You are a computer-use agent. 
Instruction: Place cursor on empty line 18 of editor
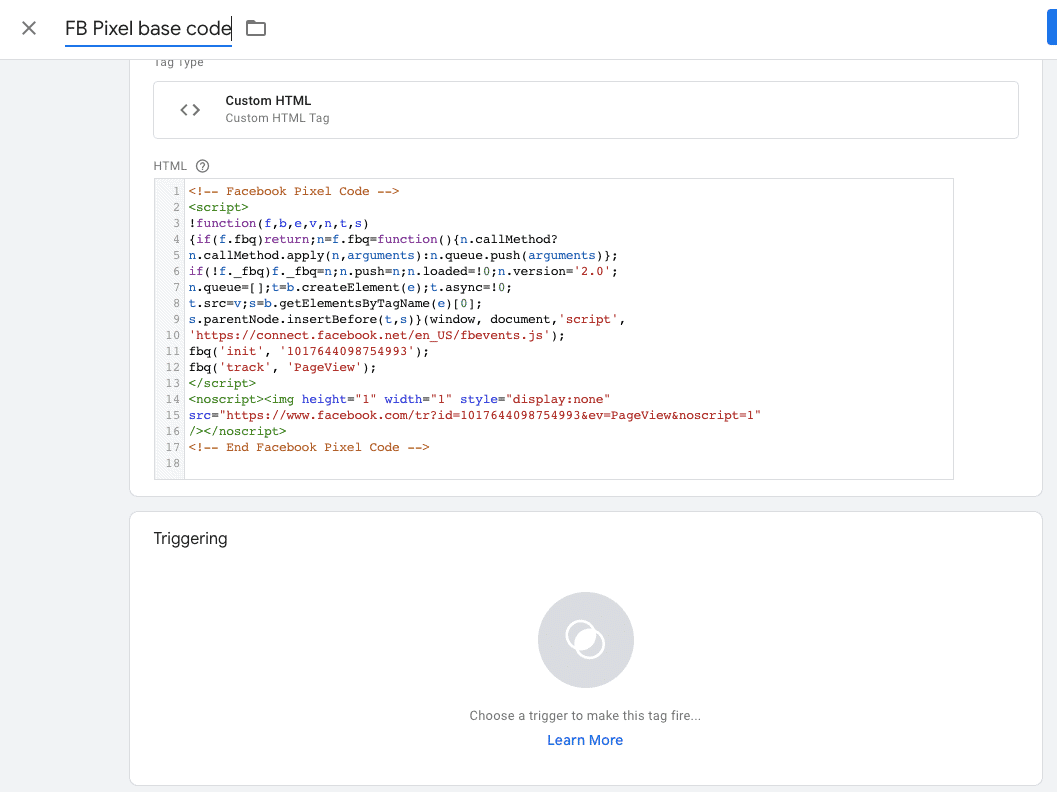[x=400, y=464]
